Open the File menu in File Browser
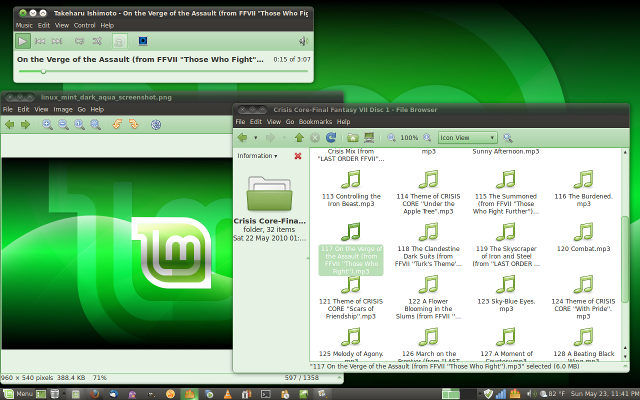This screenshot has width=640, height=400. (x=240, y=122)
